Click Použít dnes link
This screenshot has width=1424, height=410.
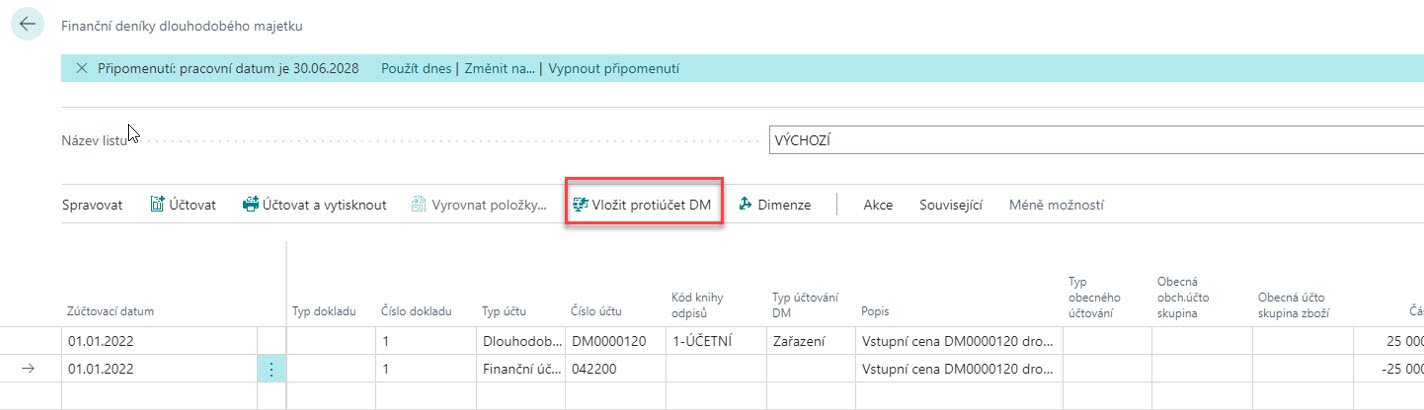[x=417, y=69]
